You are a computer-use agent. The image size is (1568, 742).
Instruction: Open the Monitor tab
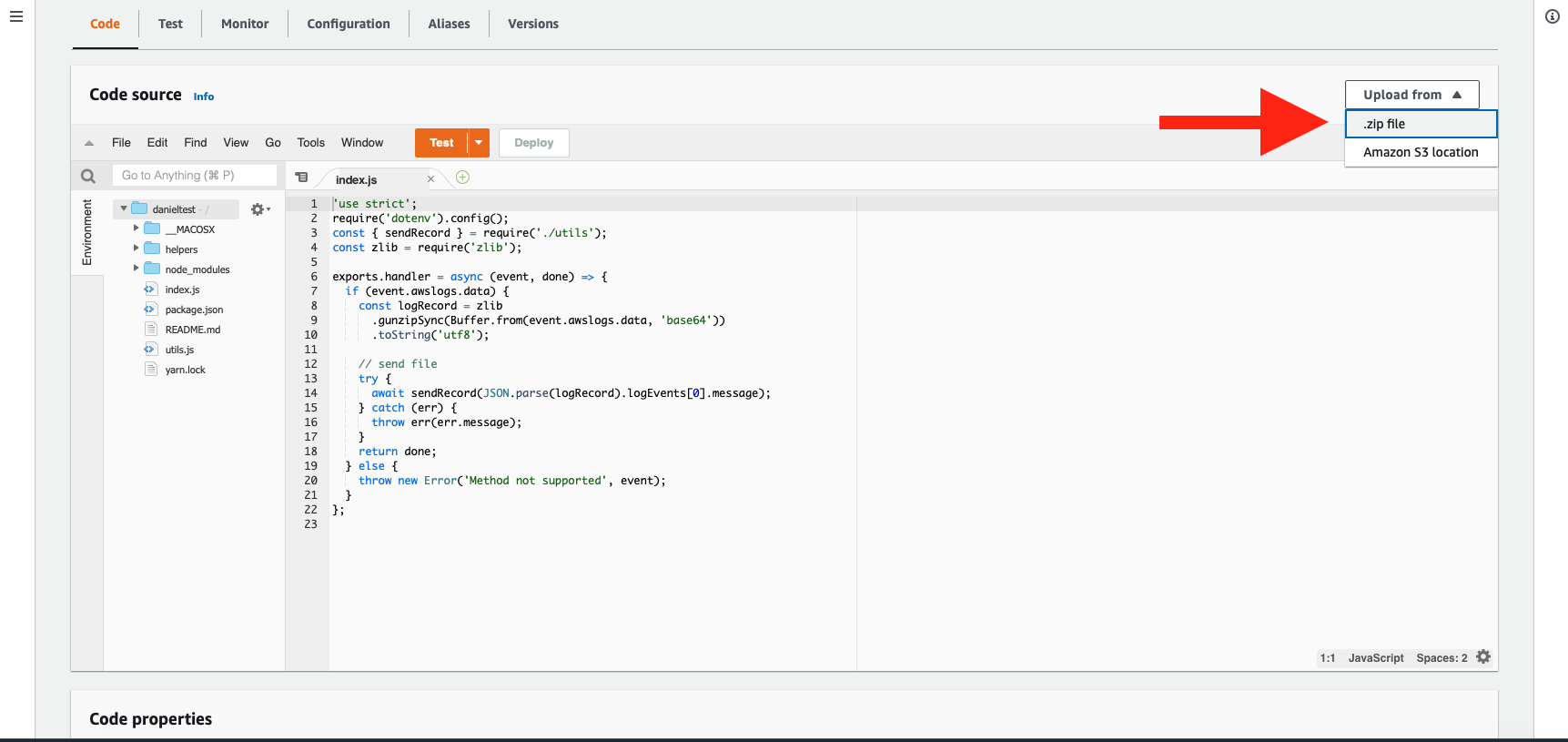coord(245,24)
